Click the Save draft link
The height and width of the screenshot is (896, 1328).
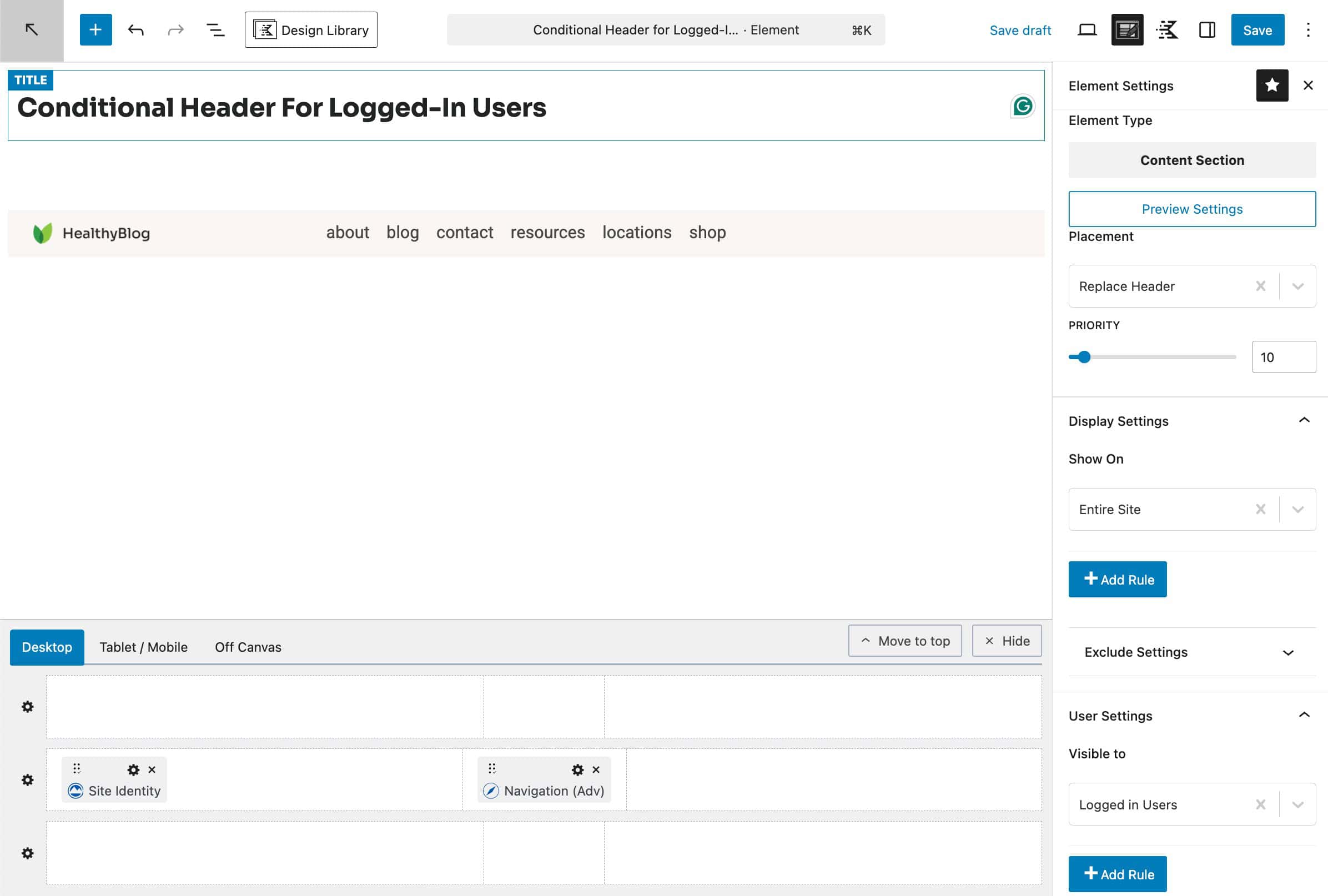1020,31
